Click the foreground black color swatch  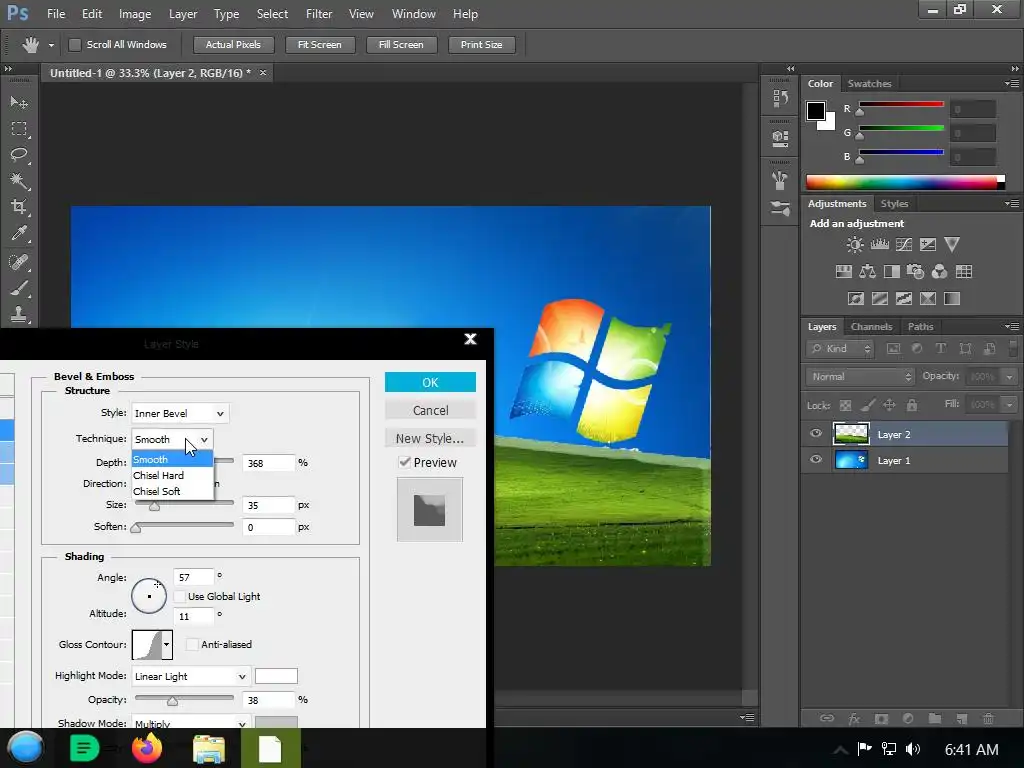(x=816, y=111)
